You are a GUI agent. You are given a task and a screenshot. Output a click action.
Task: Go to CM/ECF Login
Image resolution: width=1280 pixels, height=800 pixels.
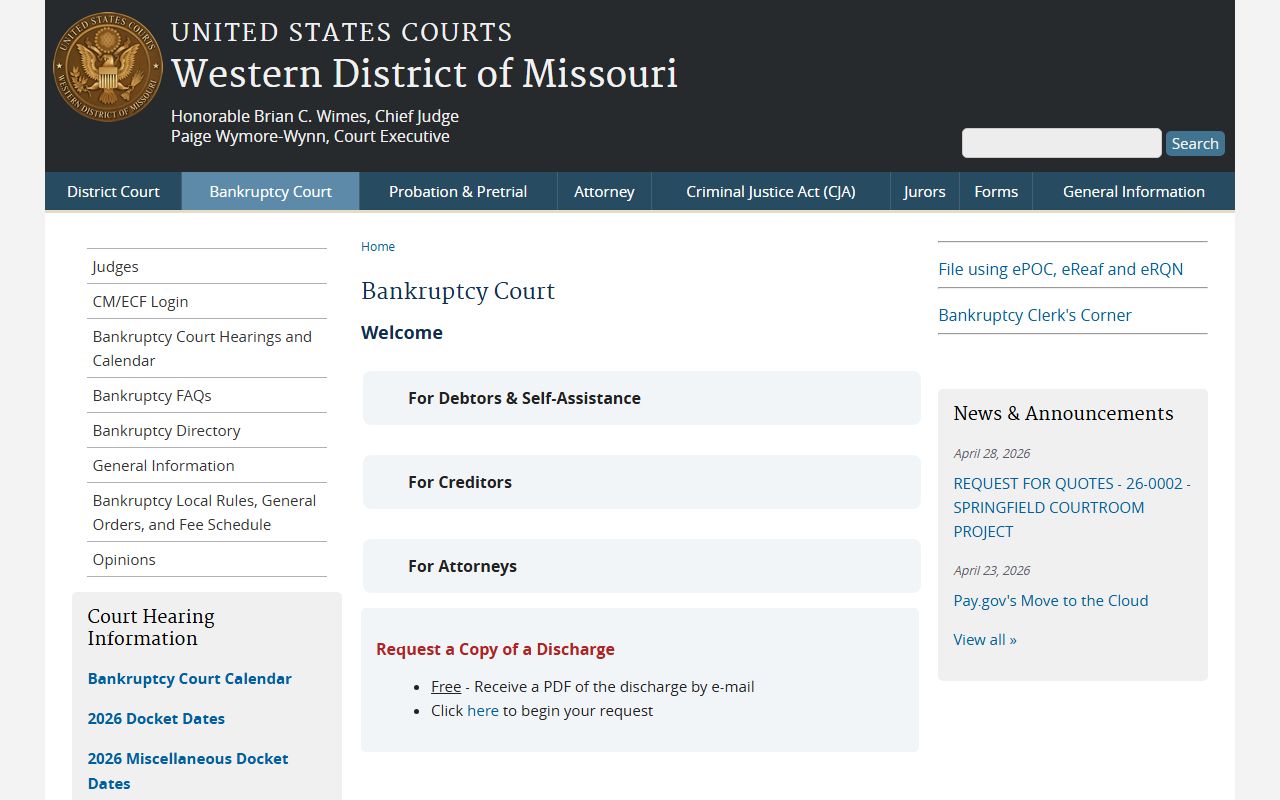coord(207,301)
